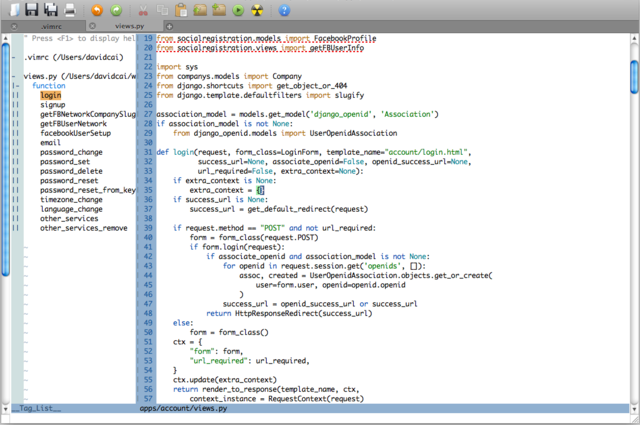Undo last change with orange arrow icon
This screenshot has width=640, height=425.
[x=97, y=10]
